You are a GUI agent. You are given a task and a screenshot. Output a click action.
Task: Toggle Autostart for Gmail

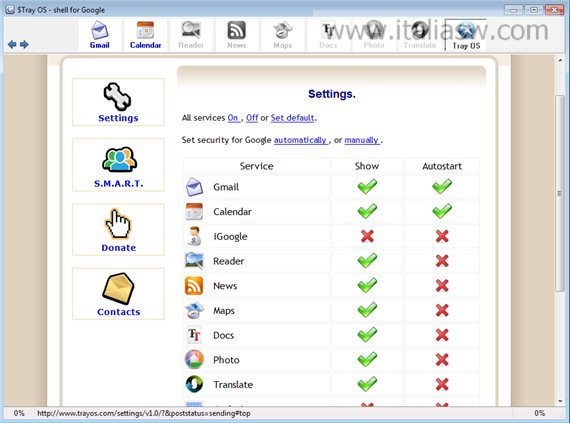click(x=442, y=187)
